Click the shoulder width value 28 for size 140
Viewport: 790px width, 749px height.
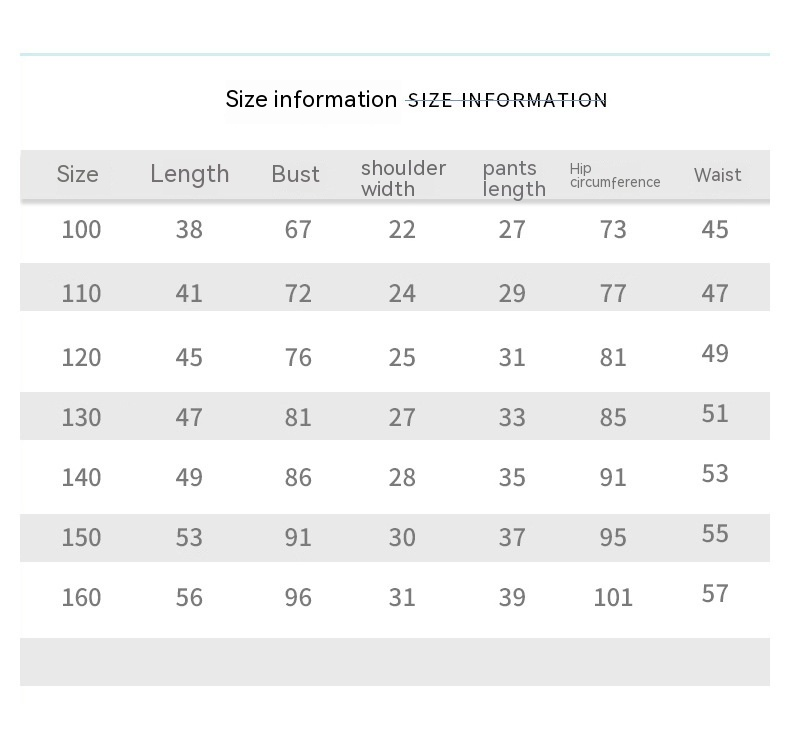point(402,477)
